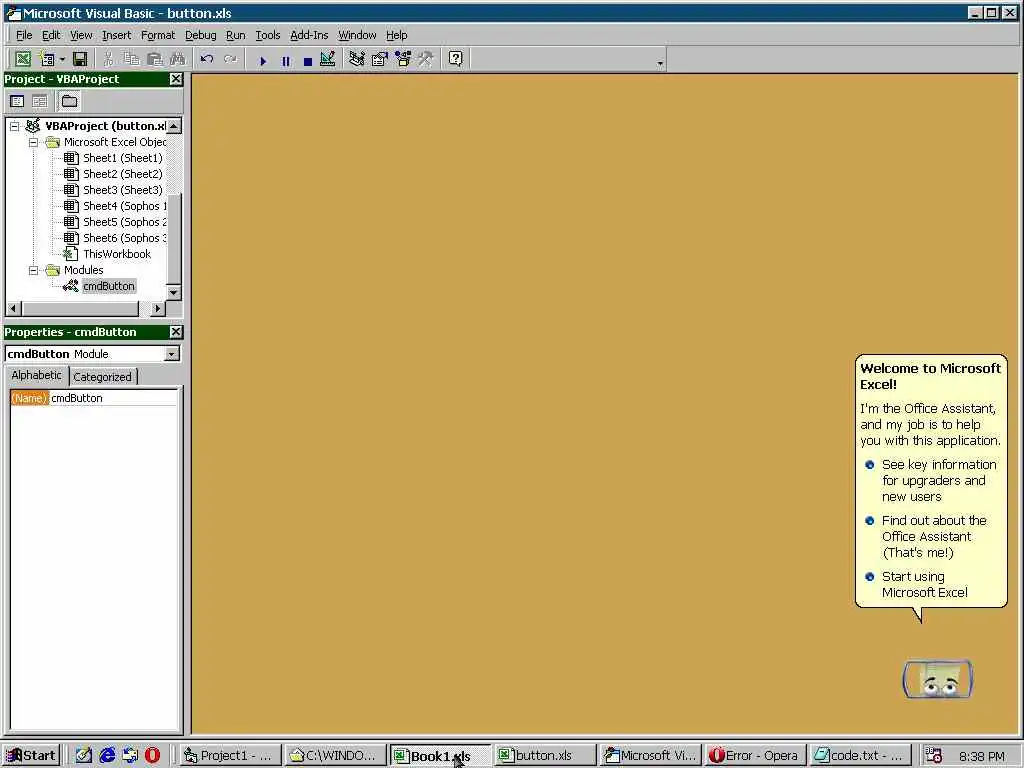This screenshot has width=1024, height=768.
Task: Choose Start using Microsoft Excel option
Action: 916,584
